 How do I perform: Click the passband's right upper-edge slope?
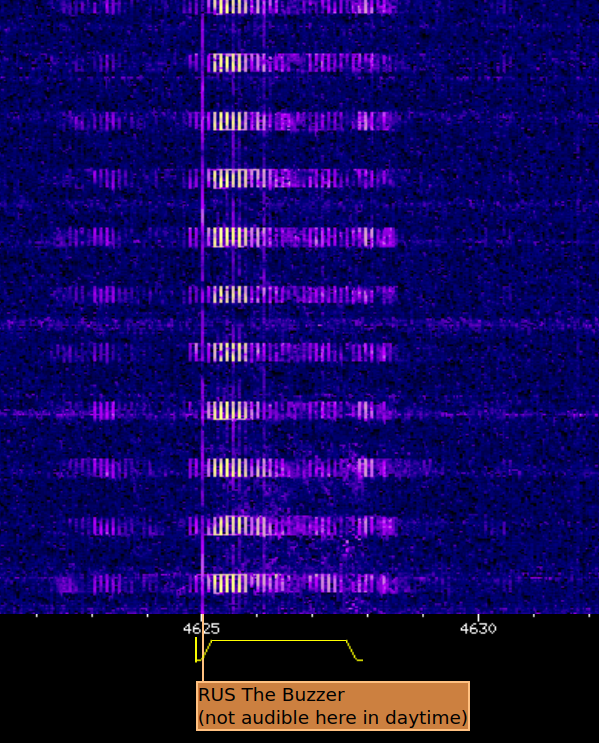(x=352, y=650)
